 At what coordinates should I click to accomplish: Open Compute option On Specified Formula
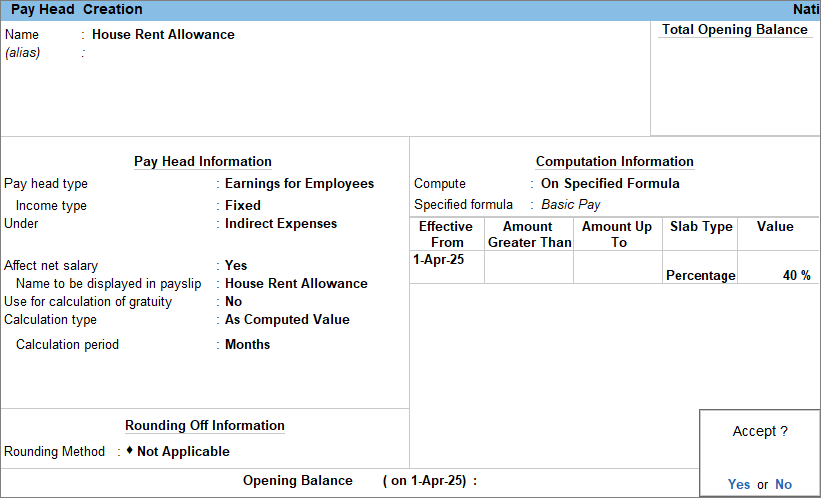pyautogui.click(x=609, y=183)
